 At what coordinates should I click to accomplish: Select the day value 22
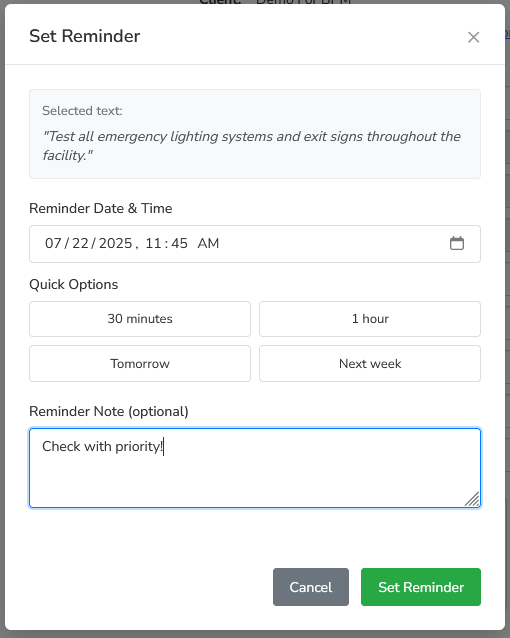pyautogui.click(x=80, y=243)
